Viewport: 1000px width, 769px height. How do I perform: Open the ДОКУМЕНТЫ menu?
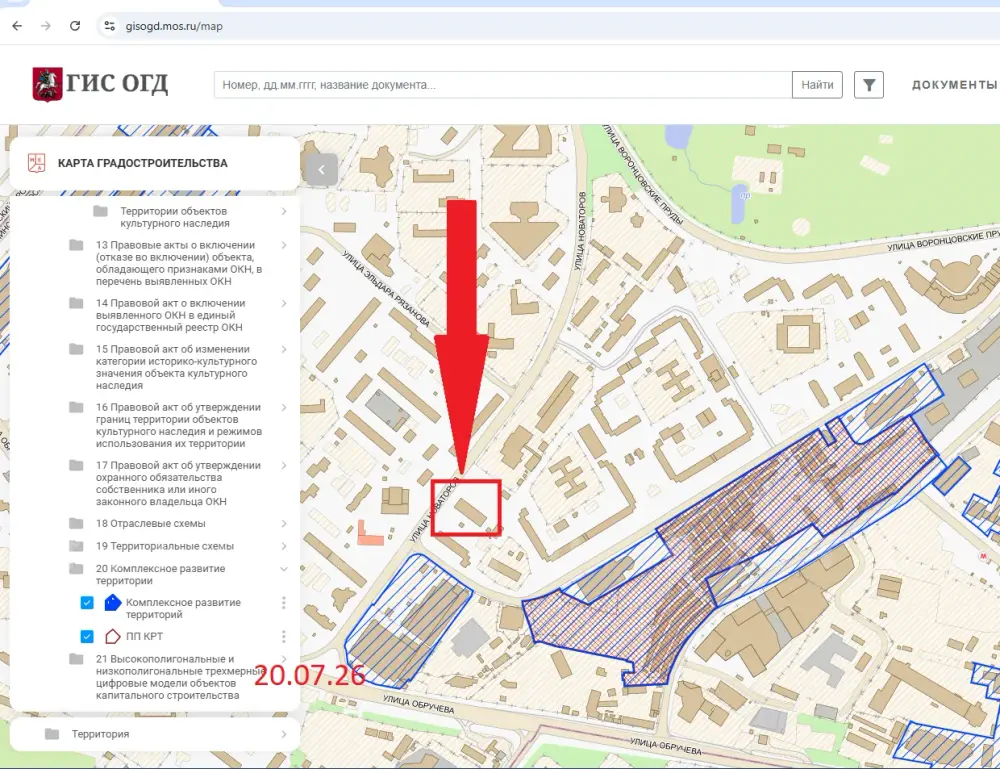[x=954, y=85]
